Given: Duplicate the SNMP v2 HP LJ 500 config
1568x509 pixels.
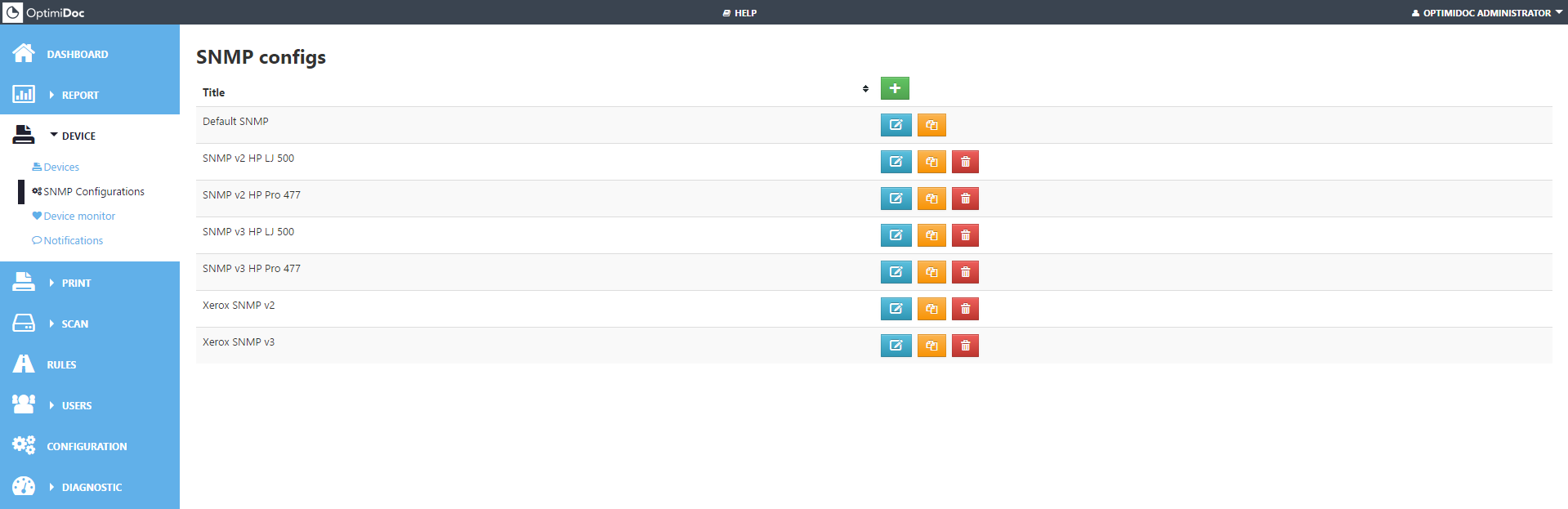Looking at the screenshot, I should click(931, 162).
